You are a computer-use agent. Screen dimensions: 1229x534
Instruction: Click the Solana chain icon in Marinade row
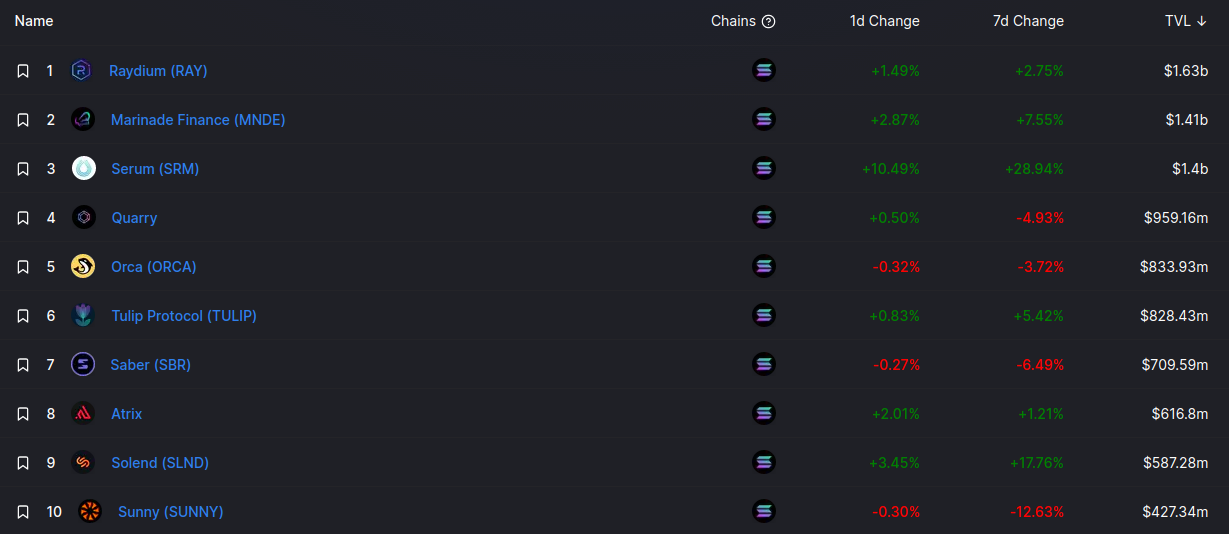pos(764,120)
